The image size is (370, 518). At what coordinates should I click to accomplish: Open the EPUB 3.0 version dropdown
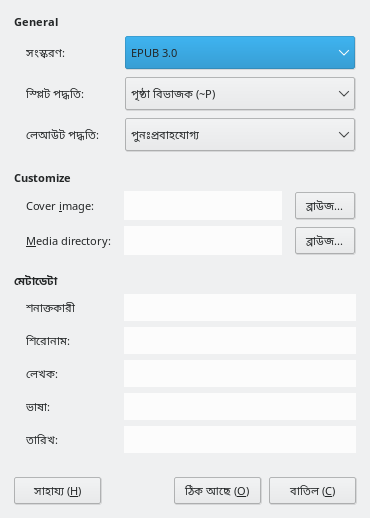pos(240,53)
